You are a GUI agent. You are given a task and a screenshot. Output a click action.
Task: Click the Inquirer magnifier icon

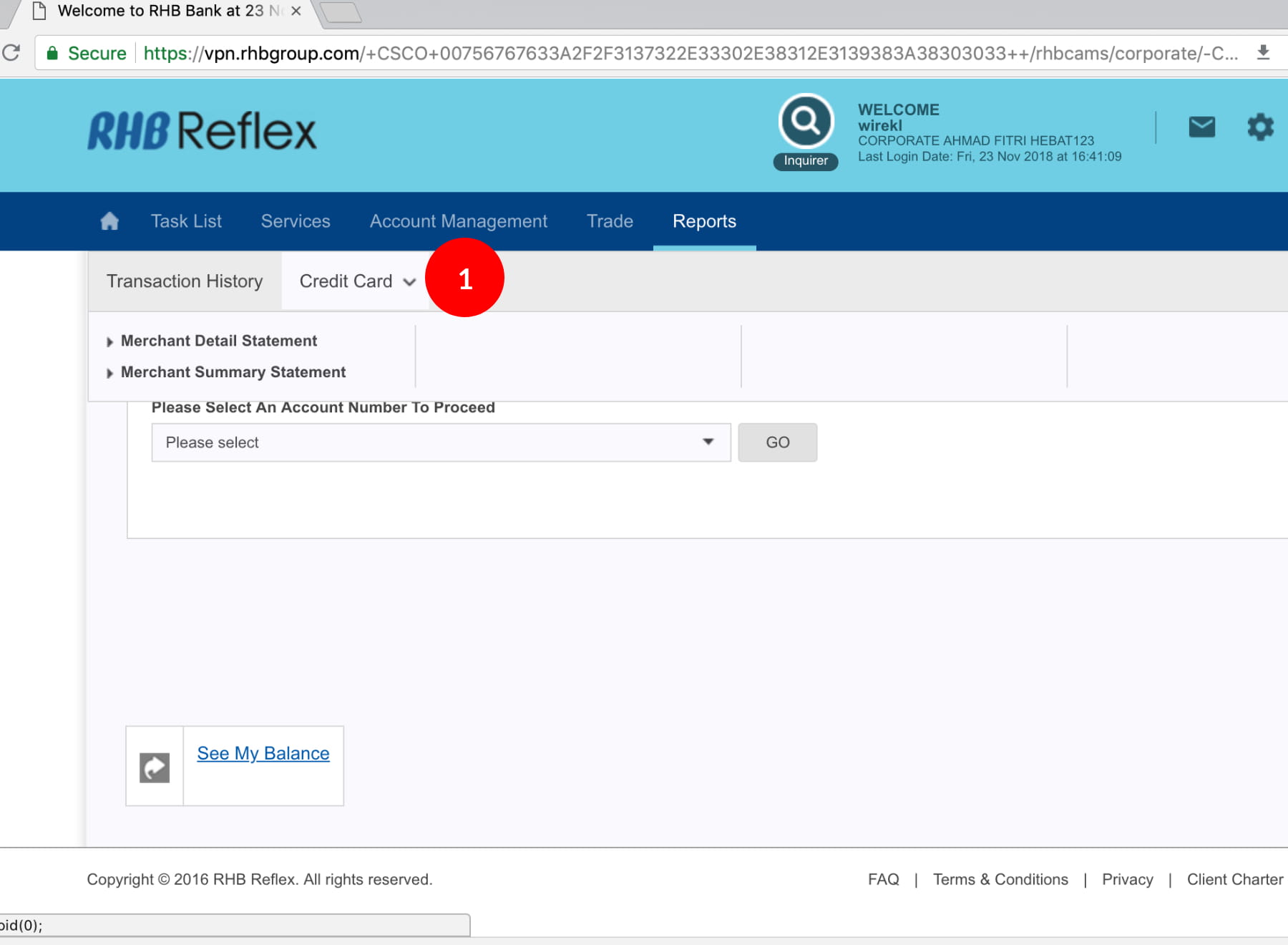[x=806, y=122]
